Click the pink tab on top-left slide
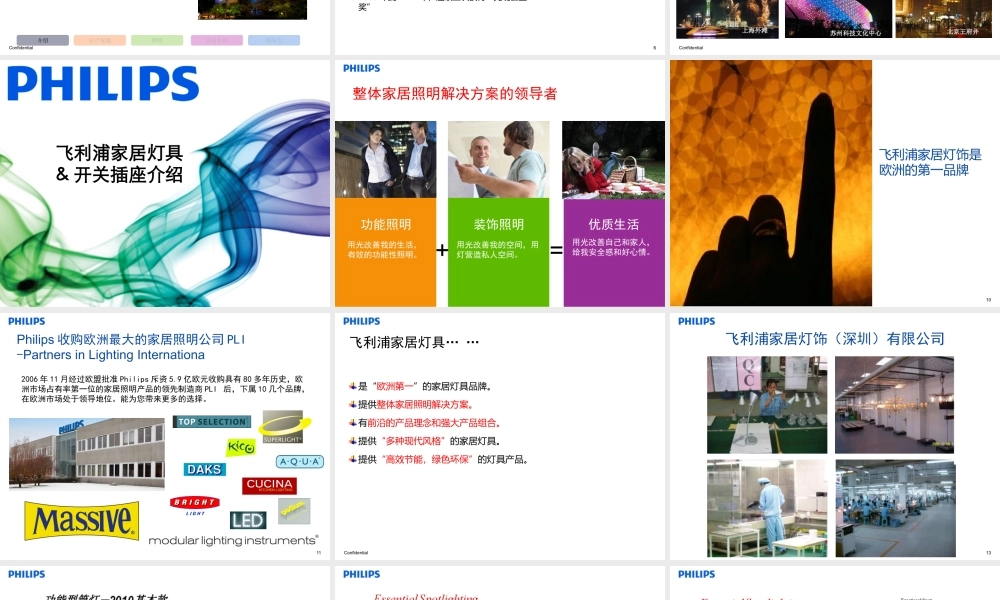This screenshot has height=600, width=1000. coord(217,40)
